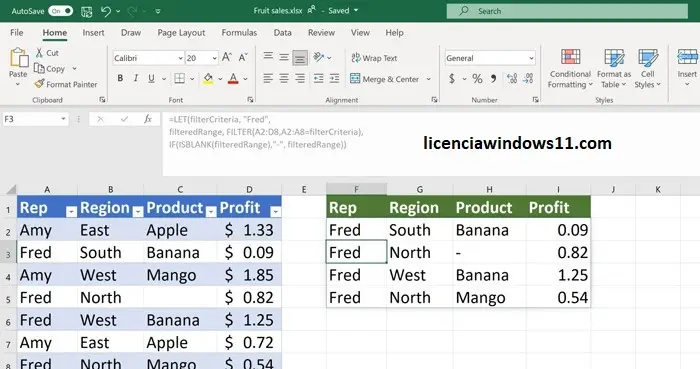The image size is (700, 369).
Task: Click Decrease Decimal icon
Action: point(529,79)
